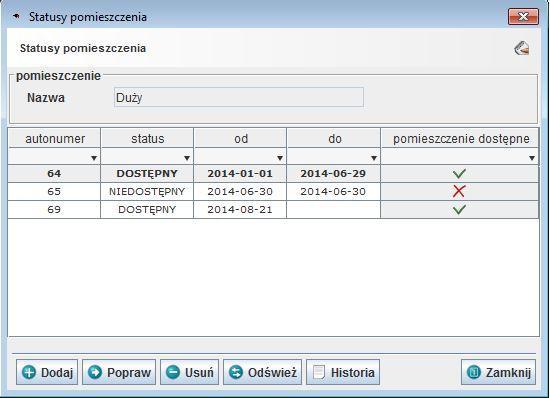Screen dimensions: 550x398
Task: Sort by the do column header
Action: 334,139
